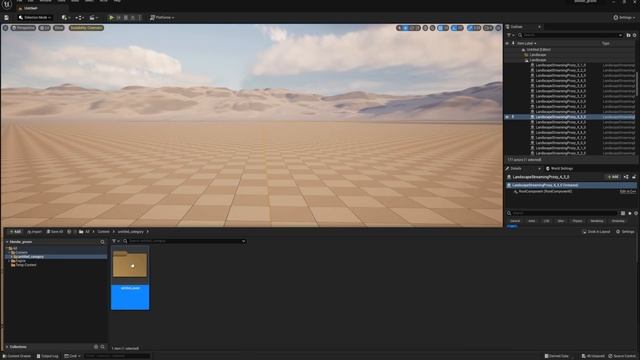Click the Details search field
The height and width of the screenshot is (360, 640).
coord(563,213)
